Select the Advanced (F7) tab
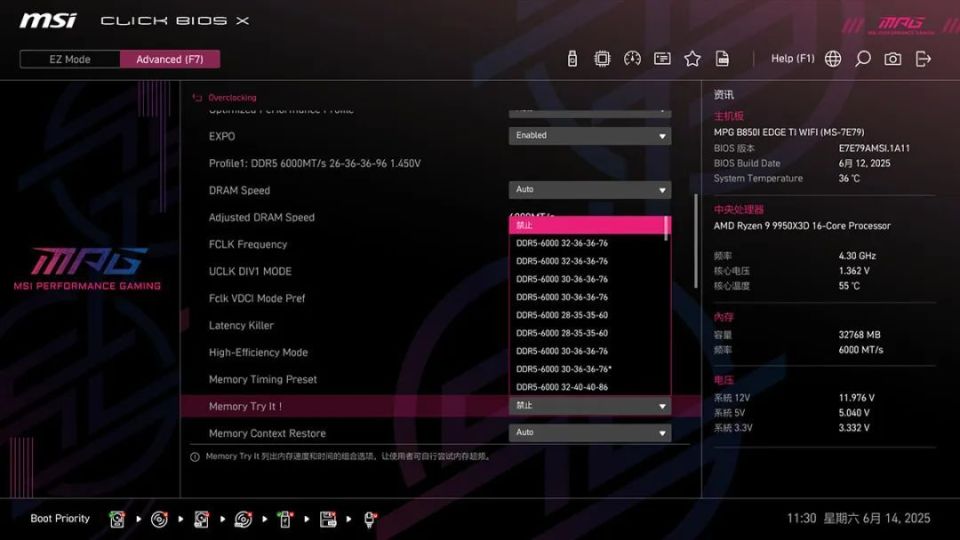 (x=170, y=59)
